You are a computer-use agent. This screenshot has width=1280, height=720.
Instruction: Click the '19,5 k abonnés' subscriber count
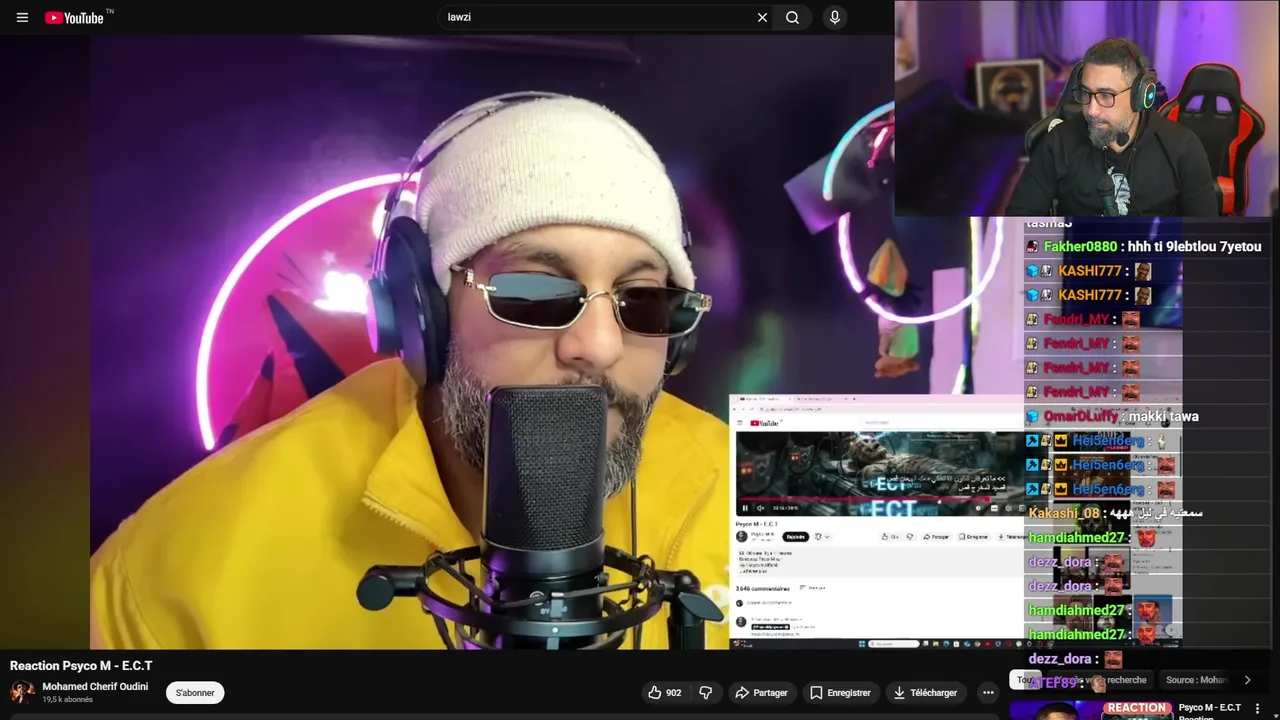pyautogui.click(x=67, y=700)
